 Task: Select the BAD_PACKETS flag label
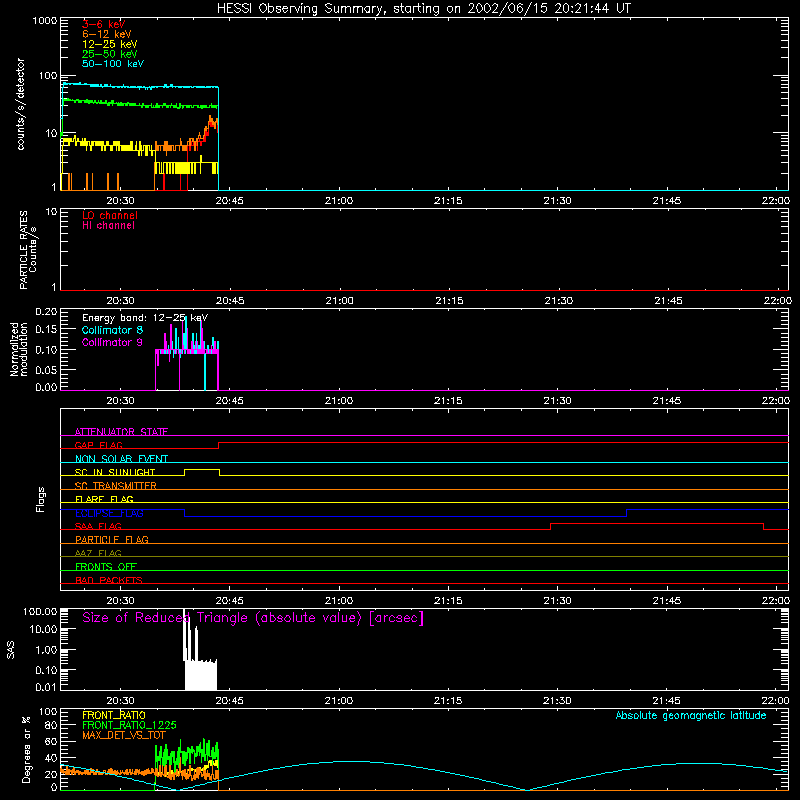[x=109, y=580]
